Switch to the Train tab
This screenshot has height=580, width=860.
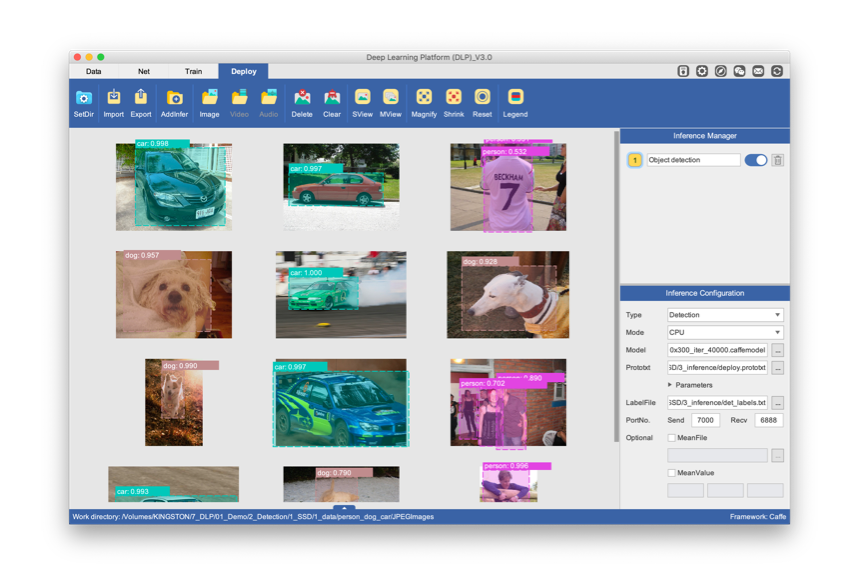[193, 72]
